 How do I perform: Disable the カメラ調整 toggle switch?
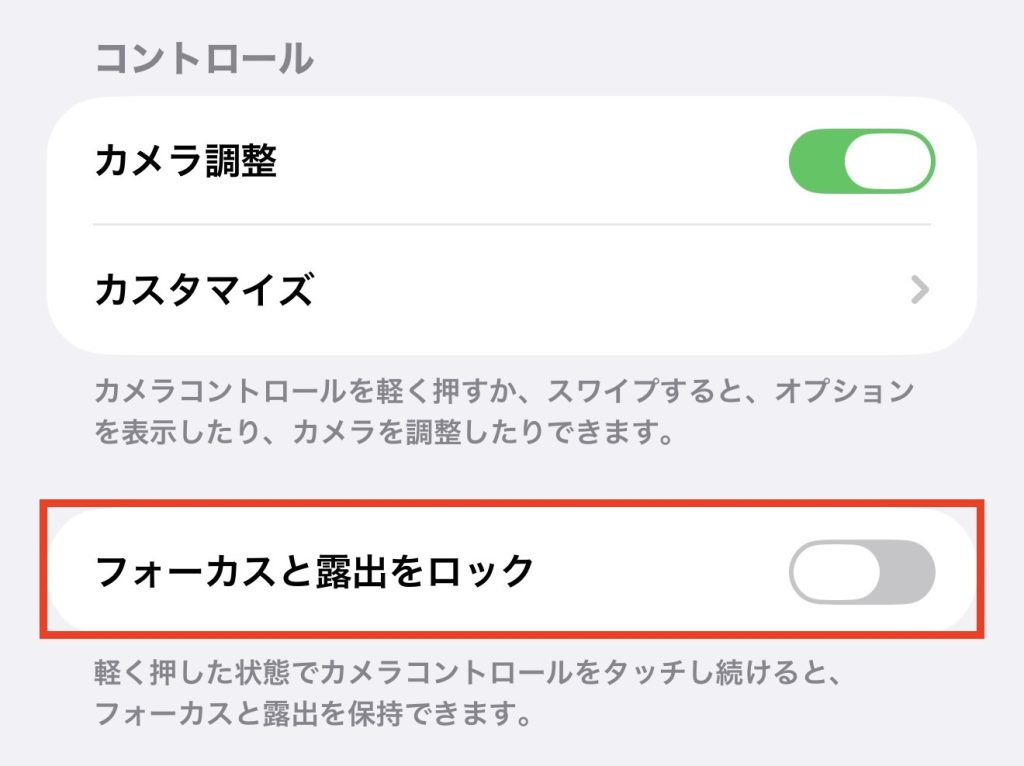click(861, 161)
